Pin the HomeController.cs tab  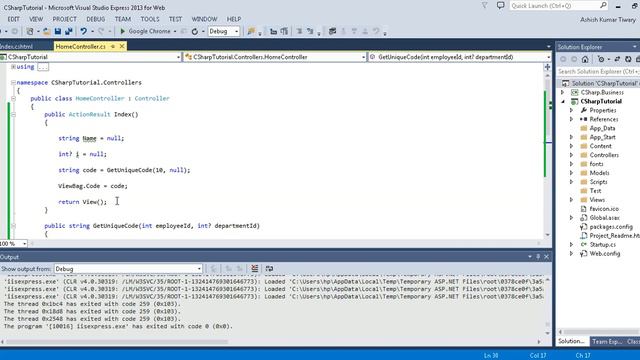pos(113,47)
